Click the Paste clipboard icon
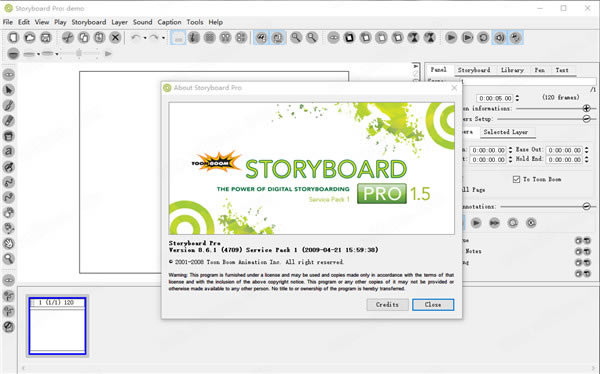This screenshot has height=374, width=600. click(x=99, y=38)
